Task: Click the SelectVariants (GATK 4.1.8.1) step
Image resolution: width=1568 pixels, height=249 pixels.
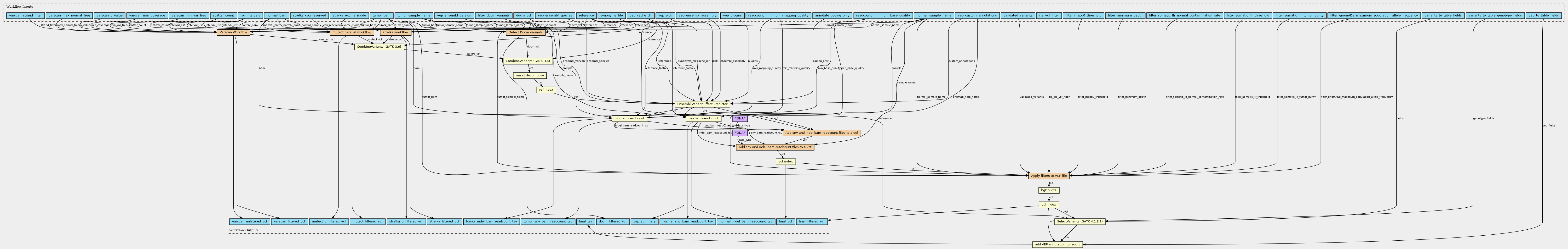Action: [1079, 222]
